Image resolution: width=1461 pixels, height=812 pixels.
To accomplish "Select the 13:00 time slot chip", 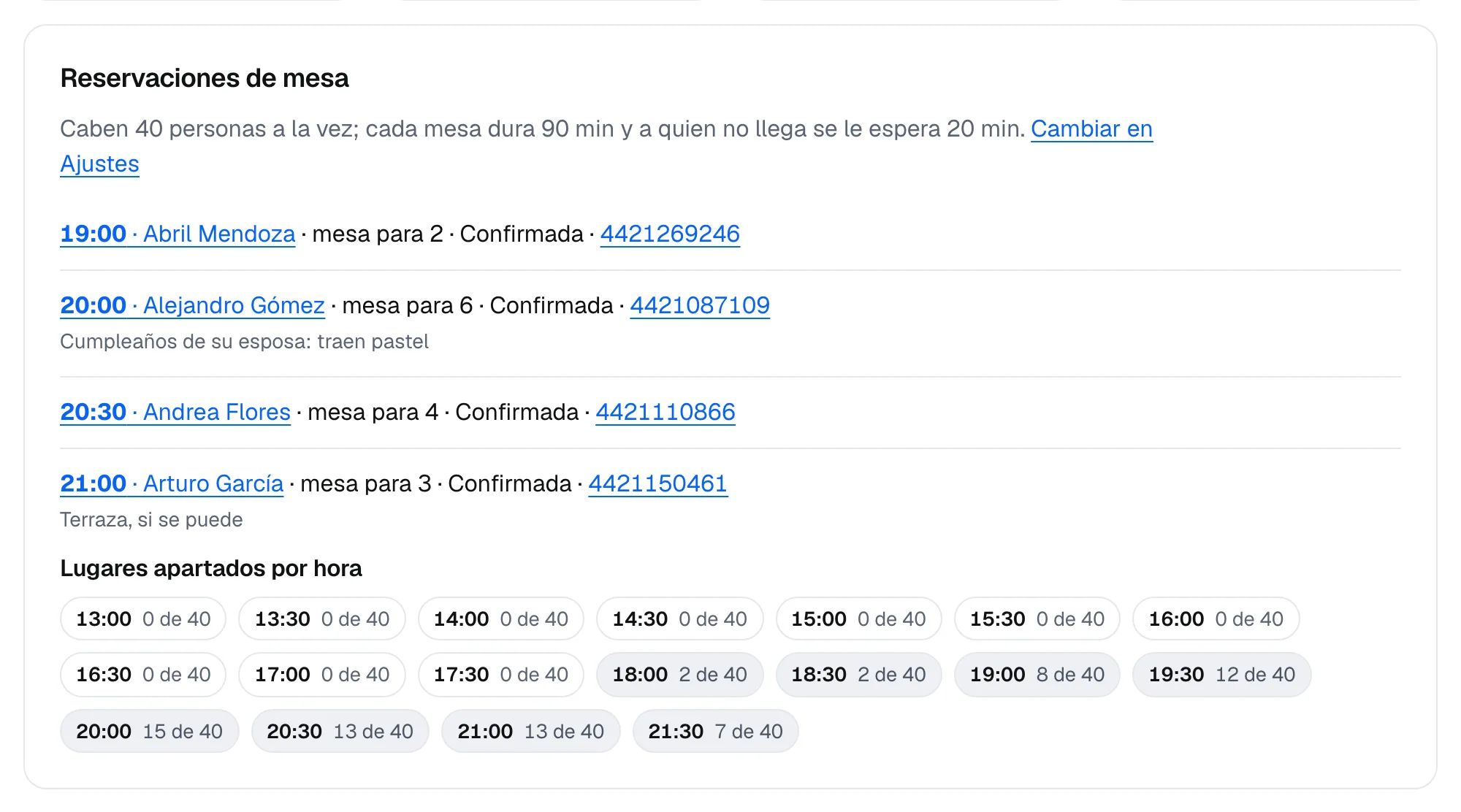I will [x=143, y=619].
